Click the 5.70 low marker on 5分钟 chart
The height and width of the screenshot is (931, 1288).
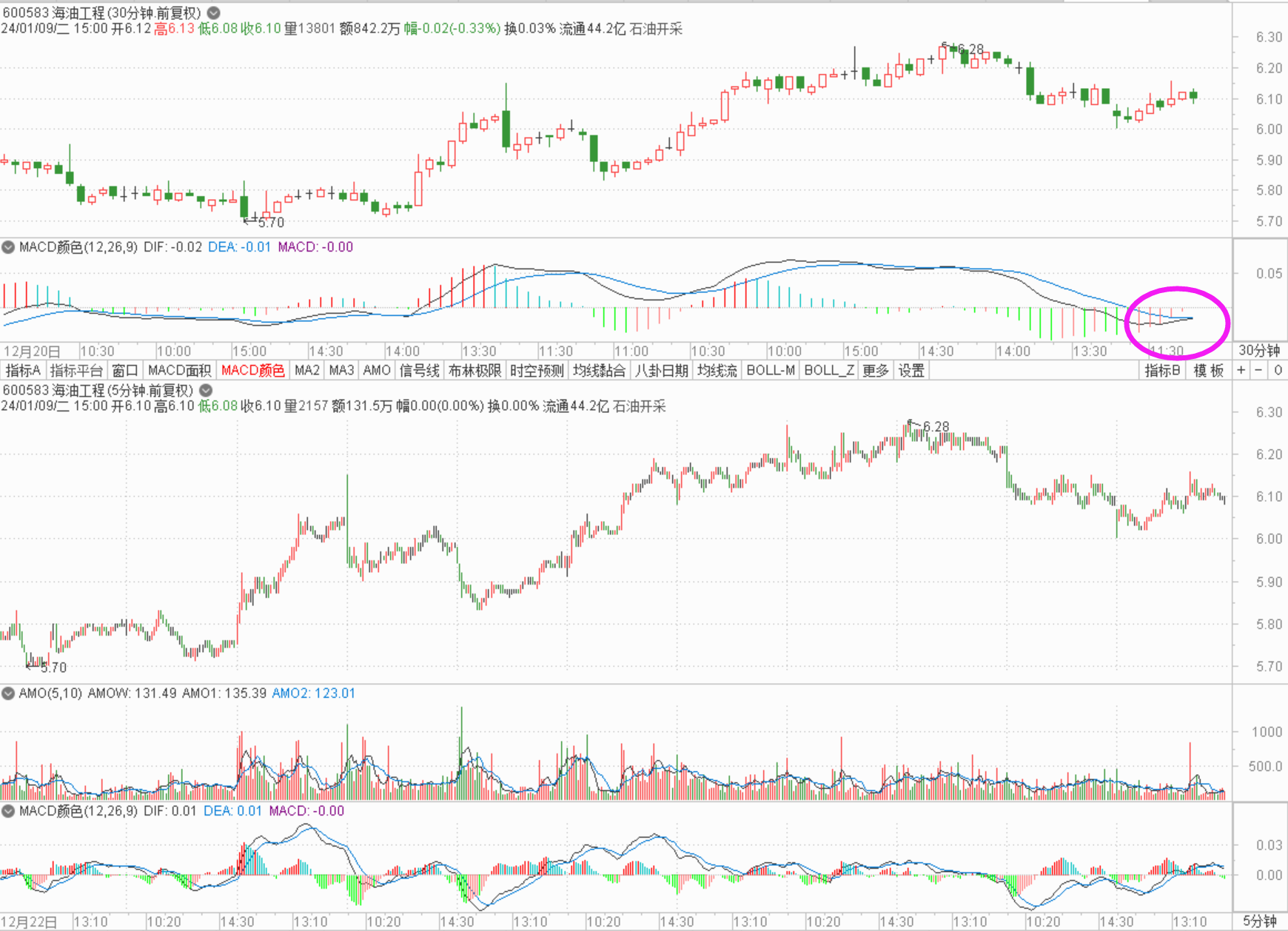pyautogui.click(x=53, y=668)
